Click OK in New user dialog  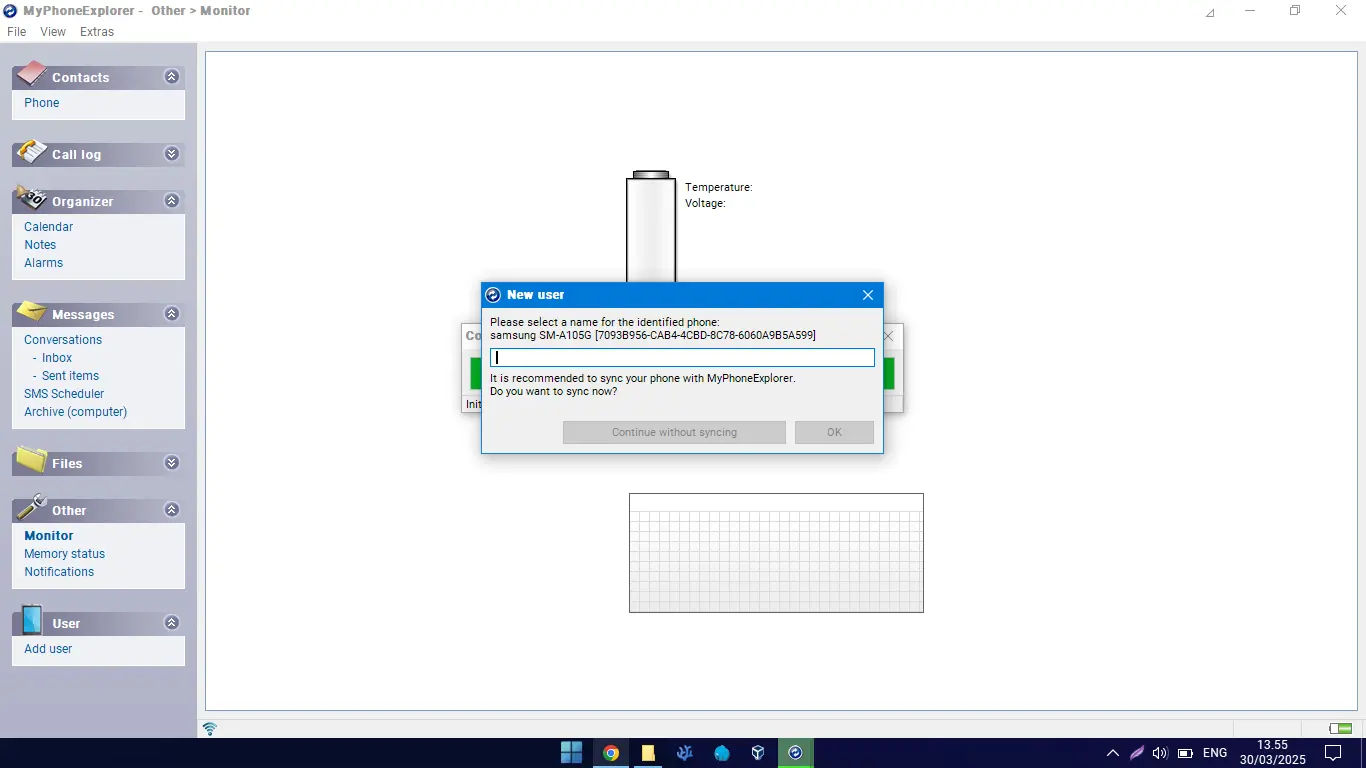(834, 432)
